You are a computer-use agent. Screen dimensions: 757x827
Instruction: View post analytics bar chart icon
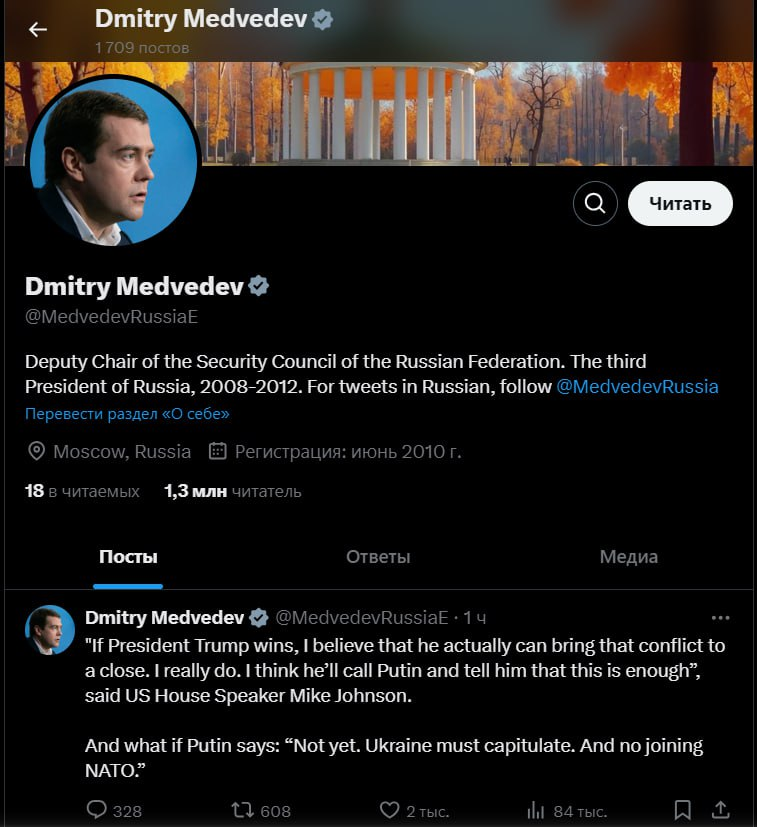pos(535,809)
